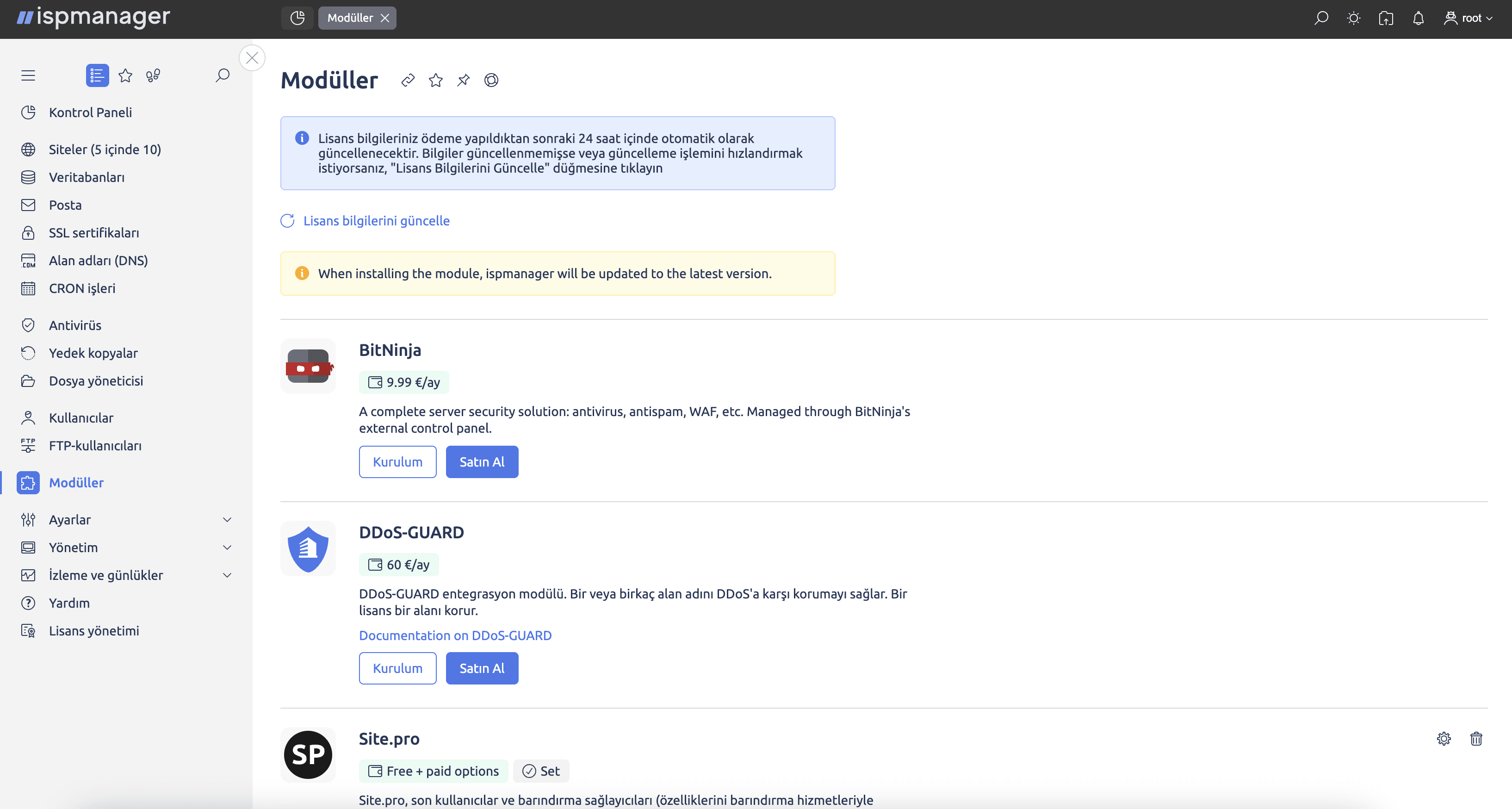Collapse the sidebar with hamburger icon

[x=28, y=75]
